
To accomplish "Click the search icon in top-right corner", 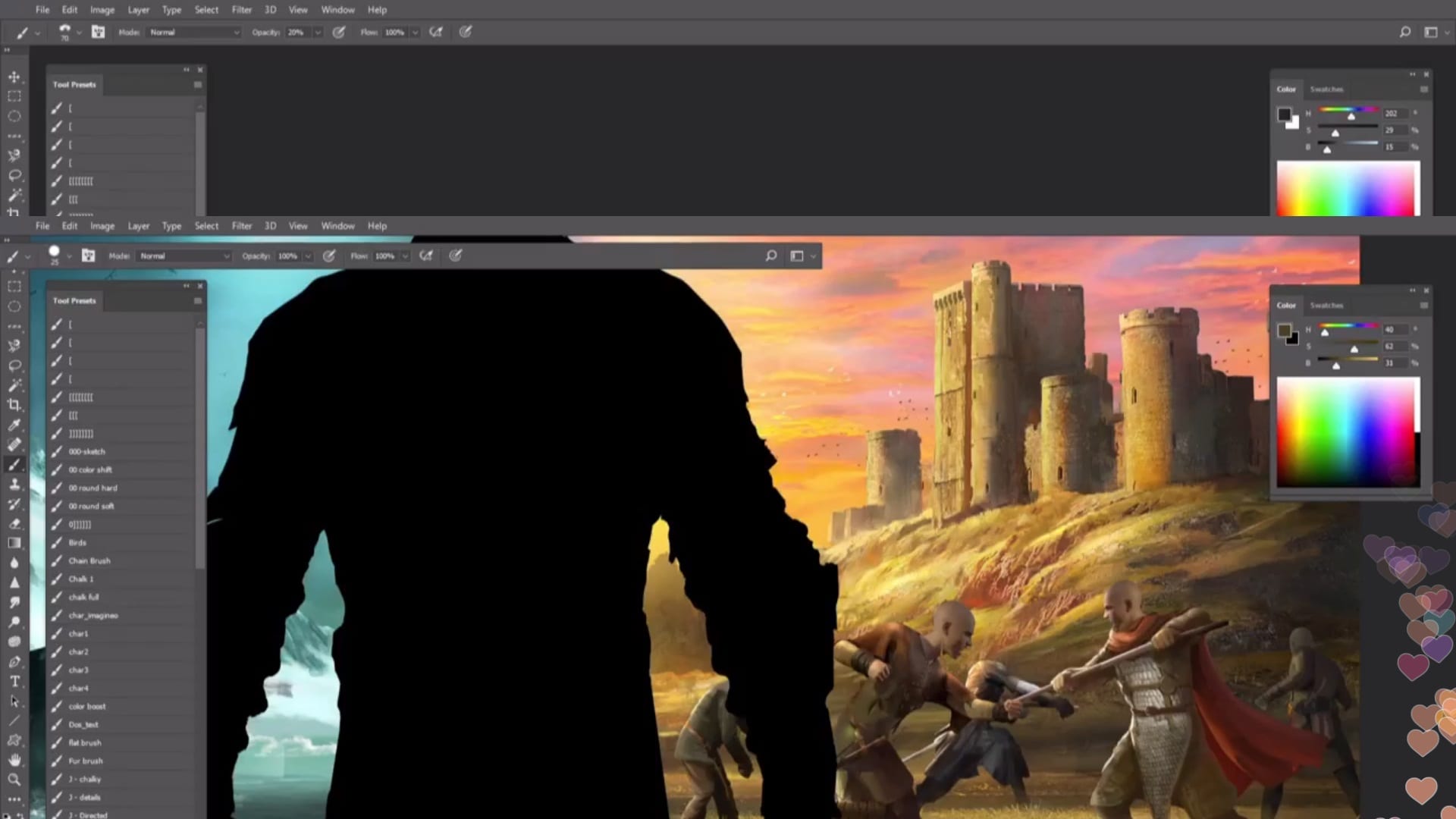I will [1404, 32].
